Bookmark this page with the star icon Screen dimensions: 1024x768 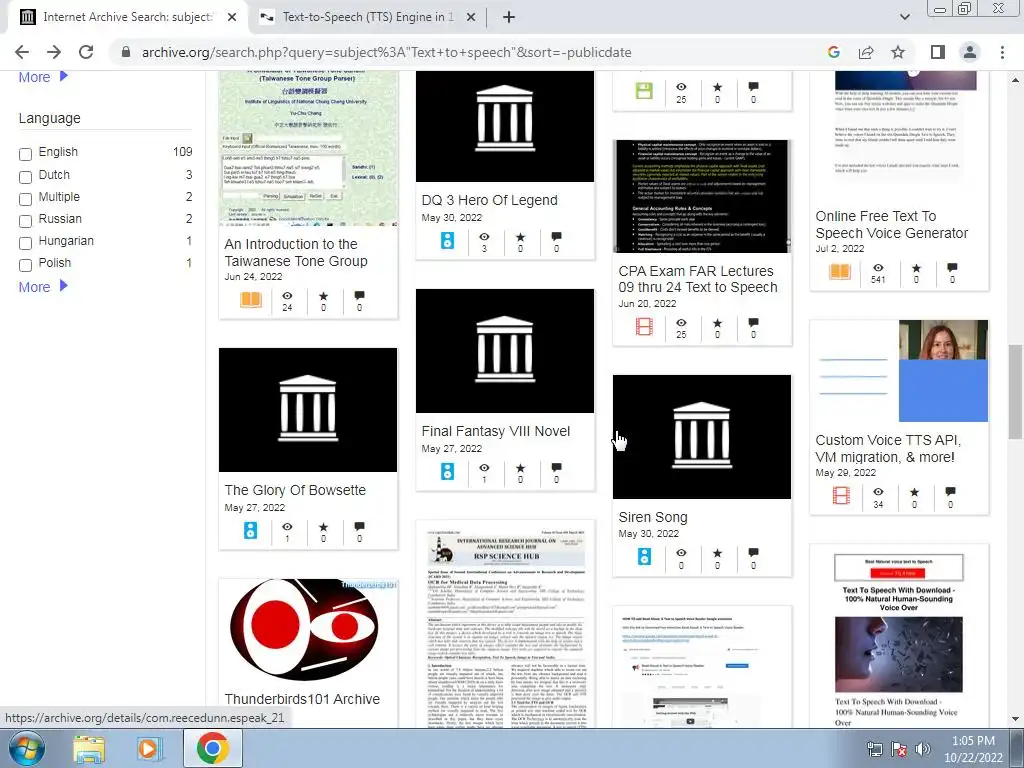point(899,52)
